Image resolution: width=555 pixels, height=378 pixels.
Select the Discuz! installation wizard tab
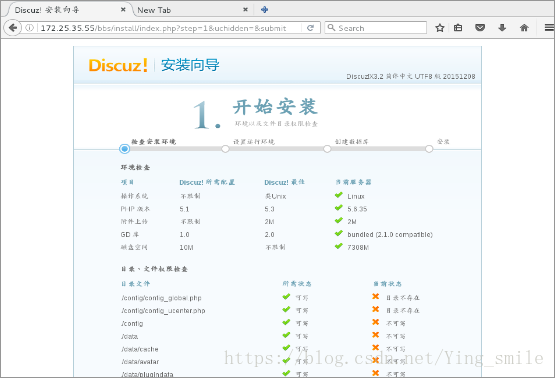click(x=67, y=10)
